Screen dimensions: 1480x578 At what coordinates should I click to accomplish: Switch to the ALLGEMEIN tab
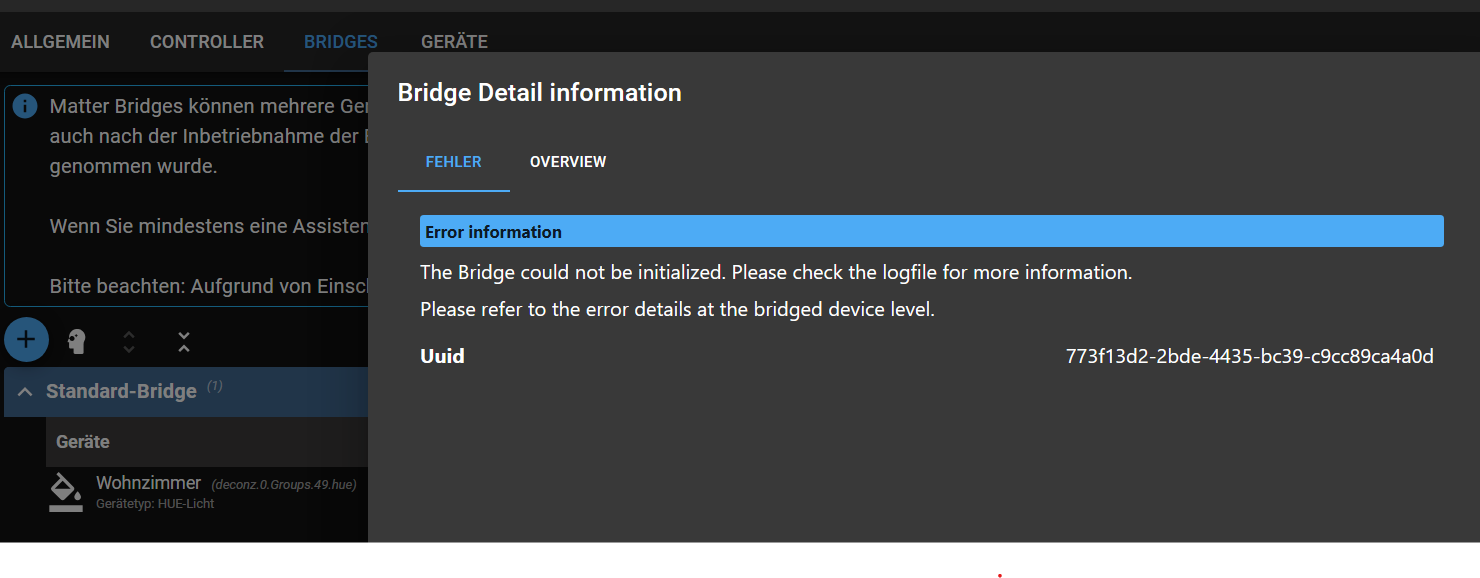click(x=61, y=42)
